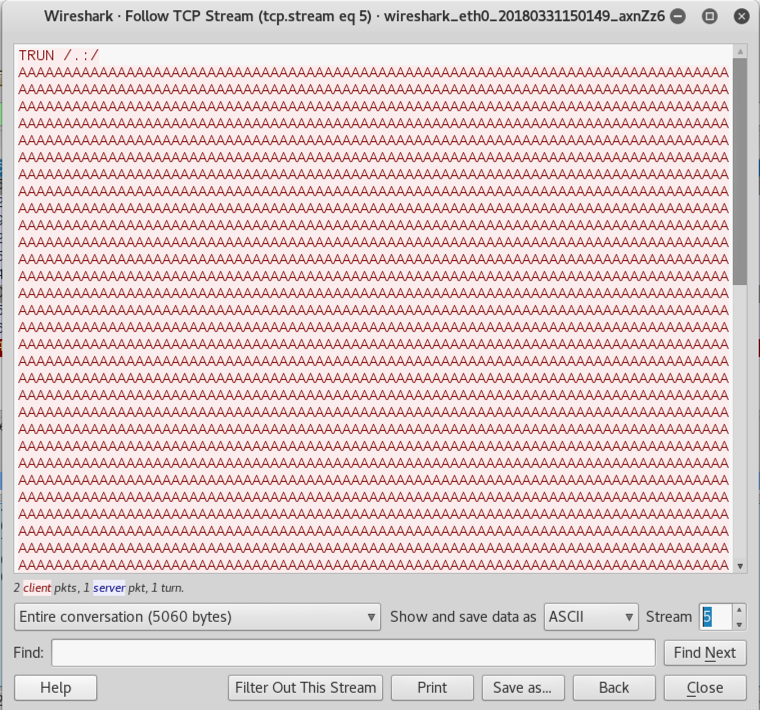The height and width of the screenshot is (710, 760).
Task: Maximize the window via title bar icon
Action: click(x=710, y=16)
